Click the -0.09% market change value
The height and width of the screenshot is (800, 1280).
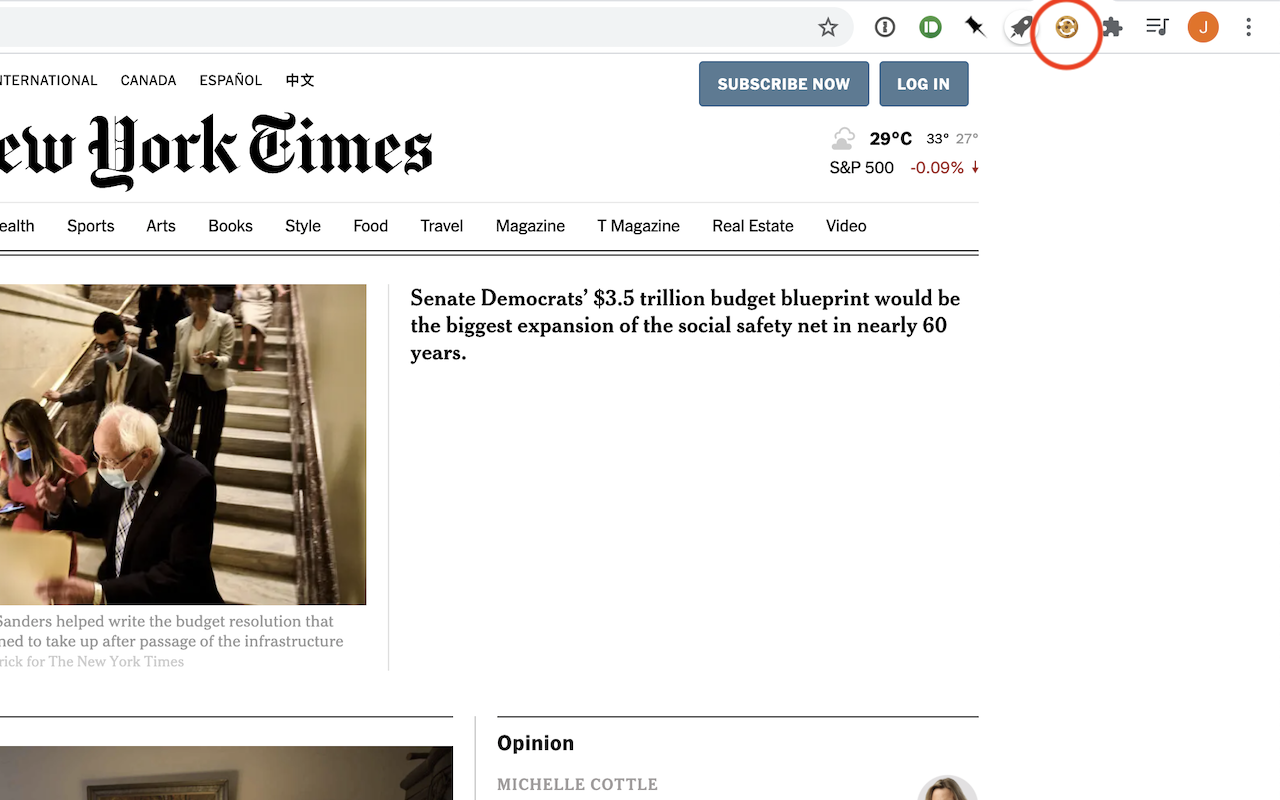coord(937,168)
